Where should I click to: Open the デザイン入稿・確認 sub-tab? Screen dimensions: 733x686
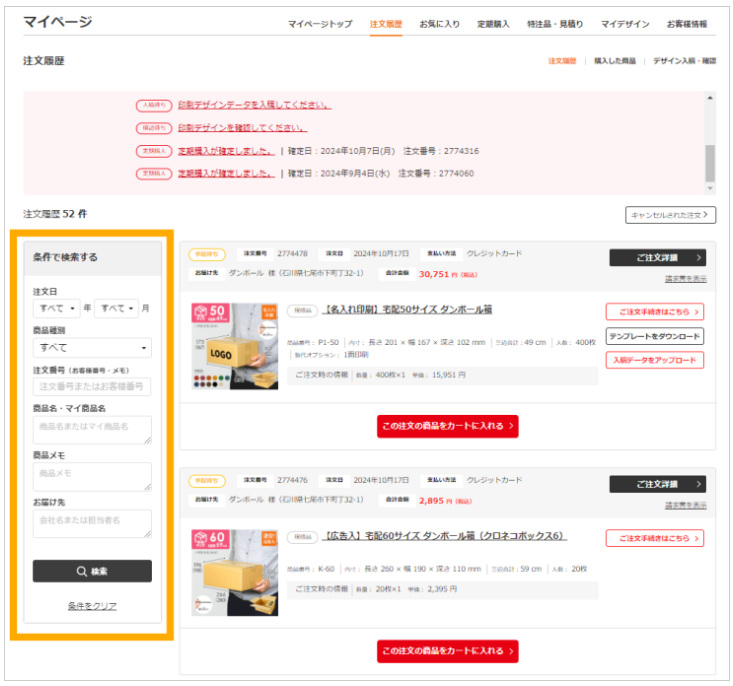click(684, 61)
